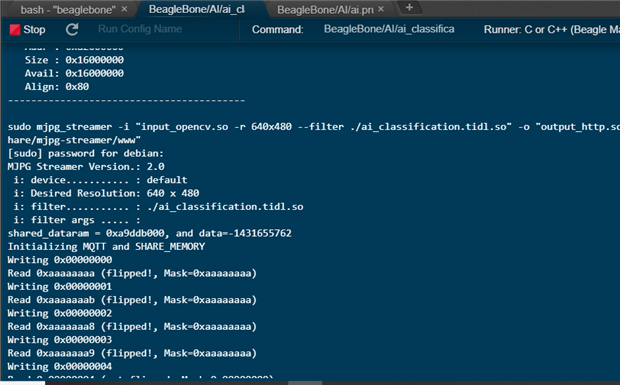Screen dimensions: 620x385
Task: Click the reload run icon
Action: pyautogui.click(x=72, y=29)
